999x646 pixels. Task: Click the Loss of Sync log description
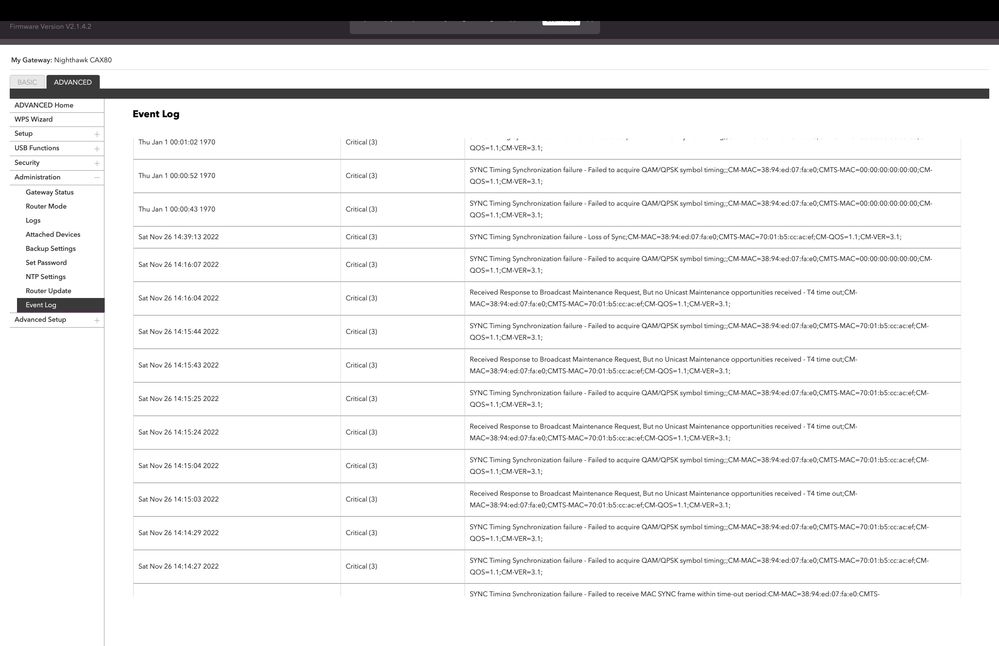685,236
